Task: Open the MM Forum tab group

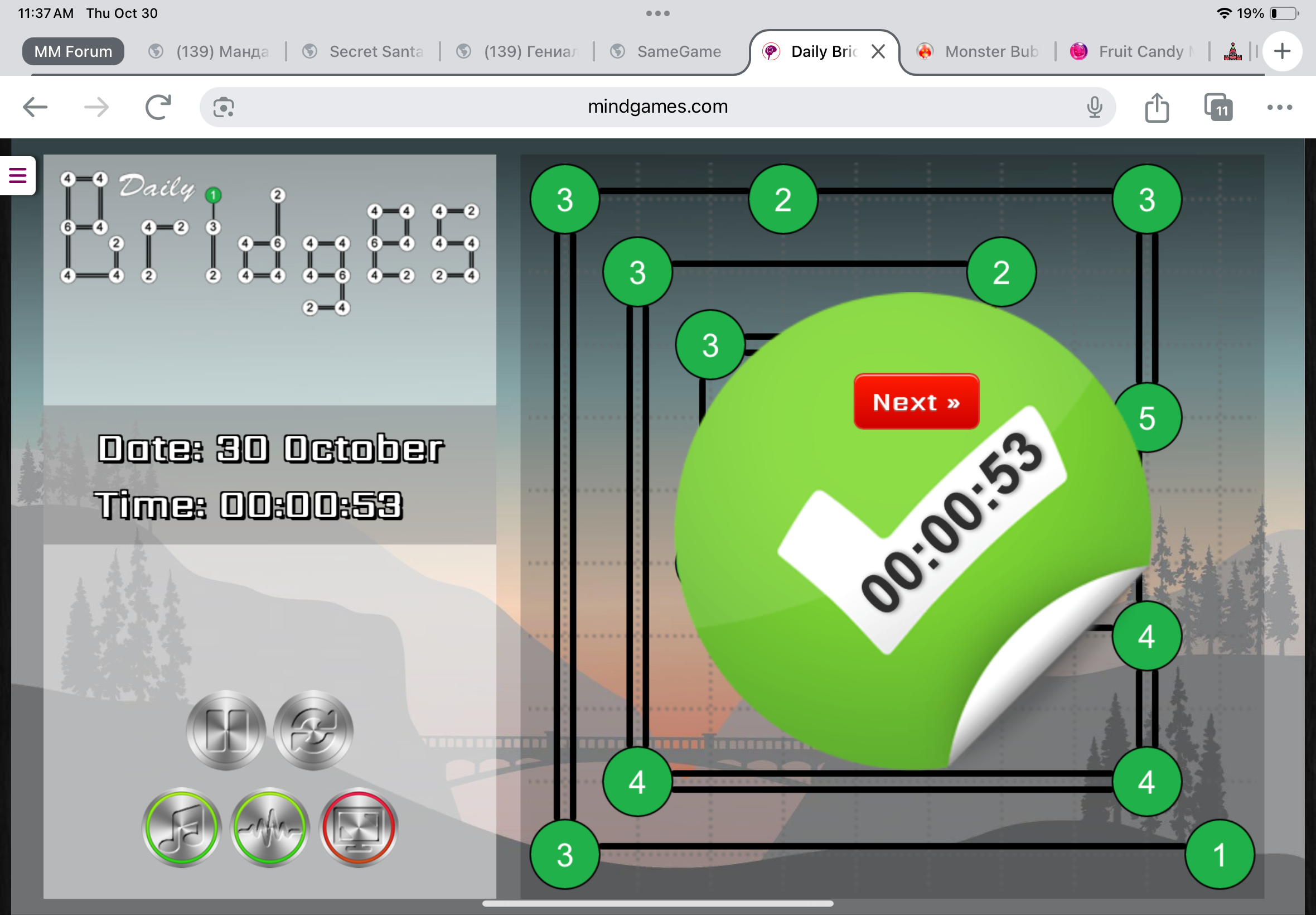Action: [x=74, y=51]
